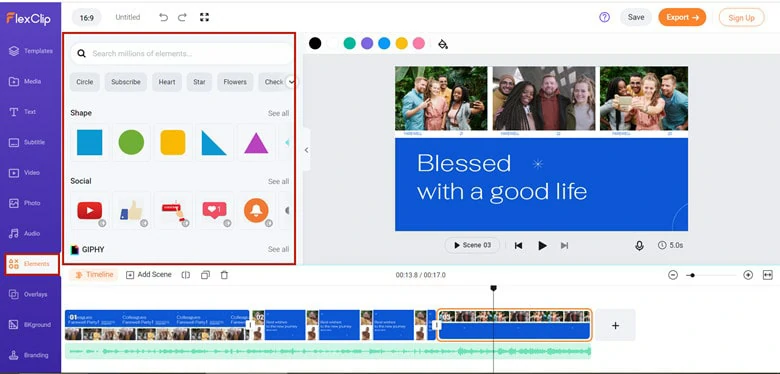
Task: Click the undo arrow
Action: pos(163,17)
